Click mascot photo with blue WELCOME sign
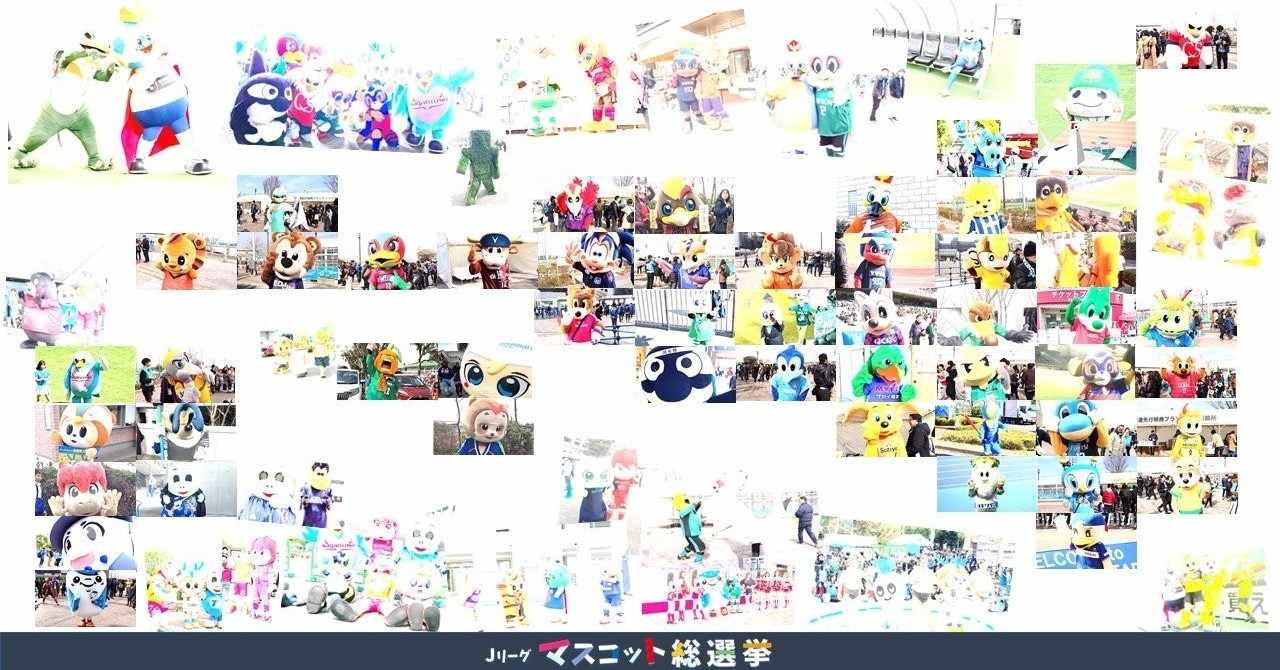The image size is (1280, 670). (1086, 543)
